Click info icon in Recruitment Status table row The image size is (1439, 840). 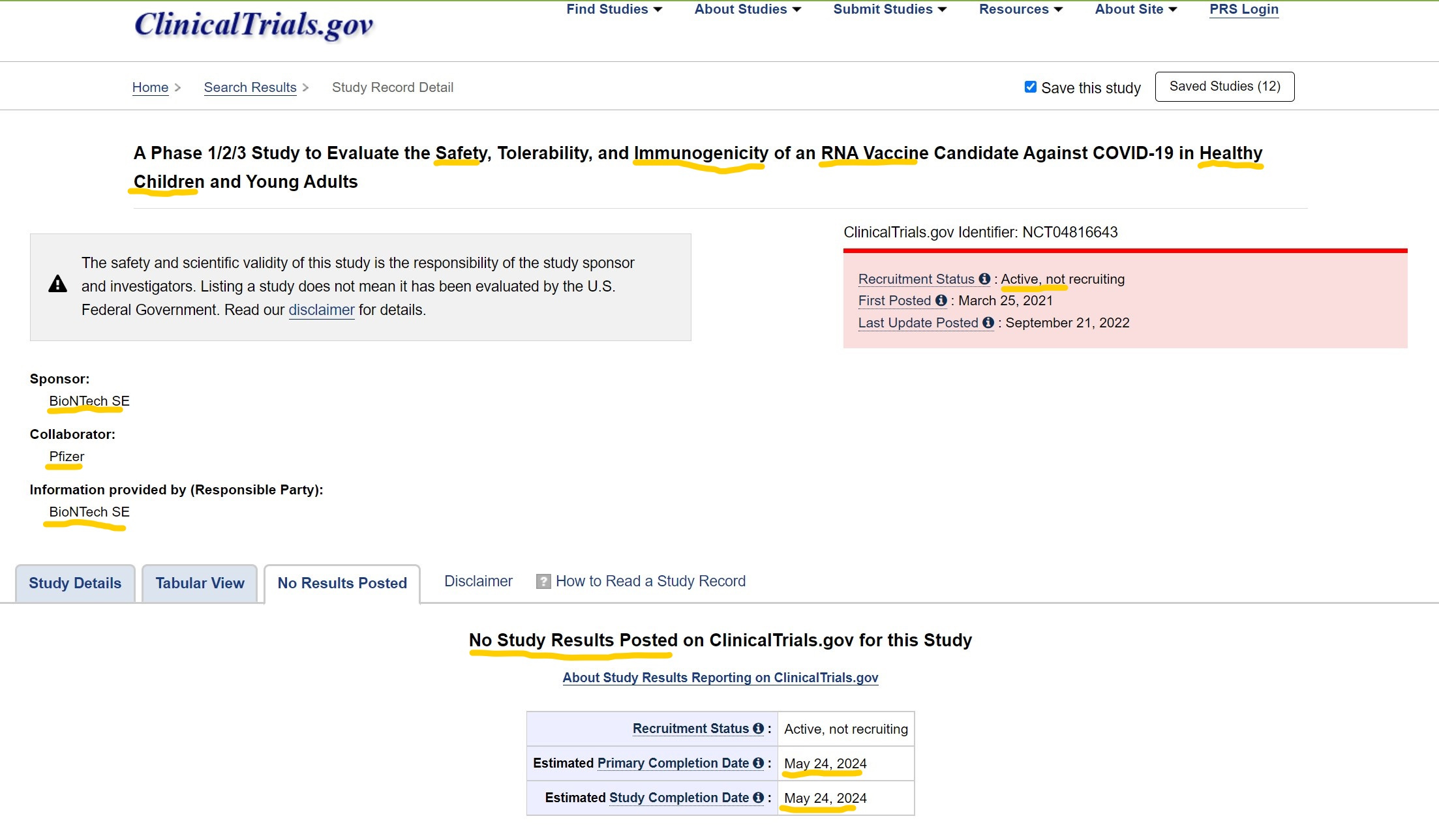pos(758,728)
